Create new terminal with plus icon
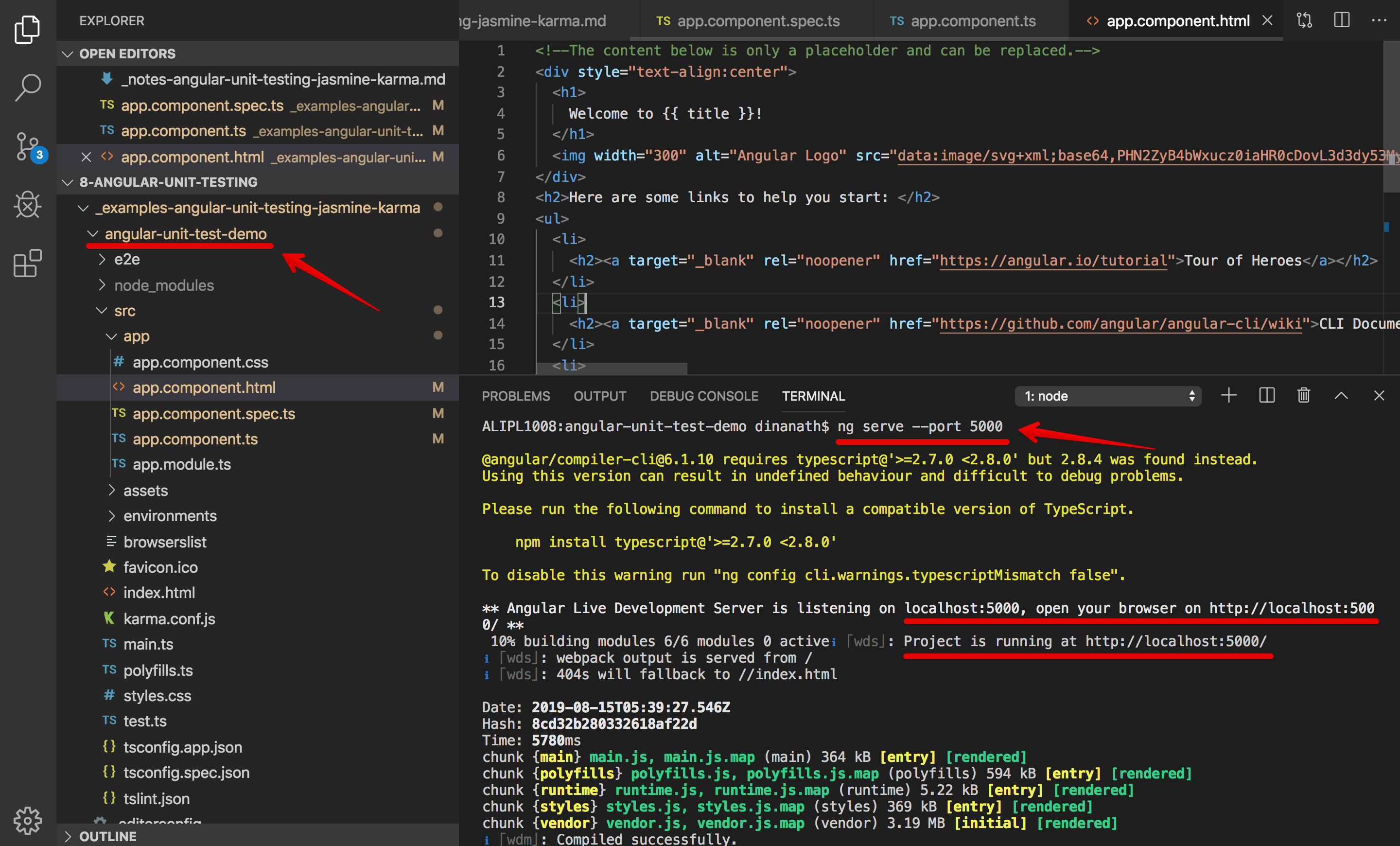 click(x=1228, y=395)
